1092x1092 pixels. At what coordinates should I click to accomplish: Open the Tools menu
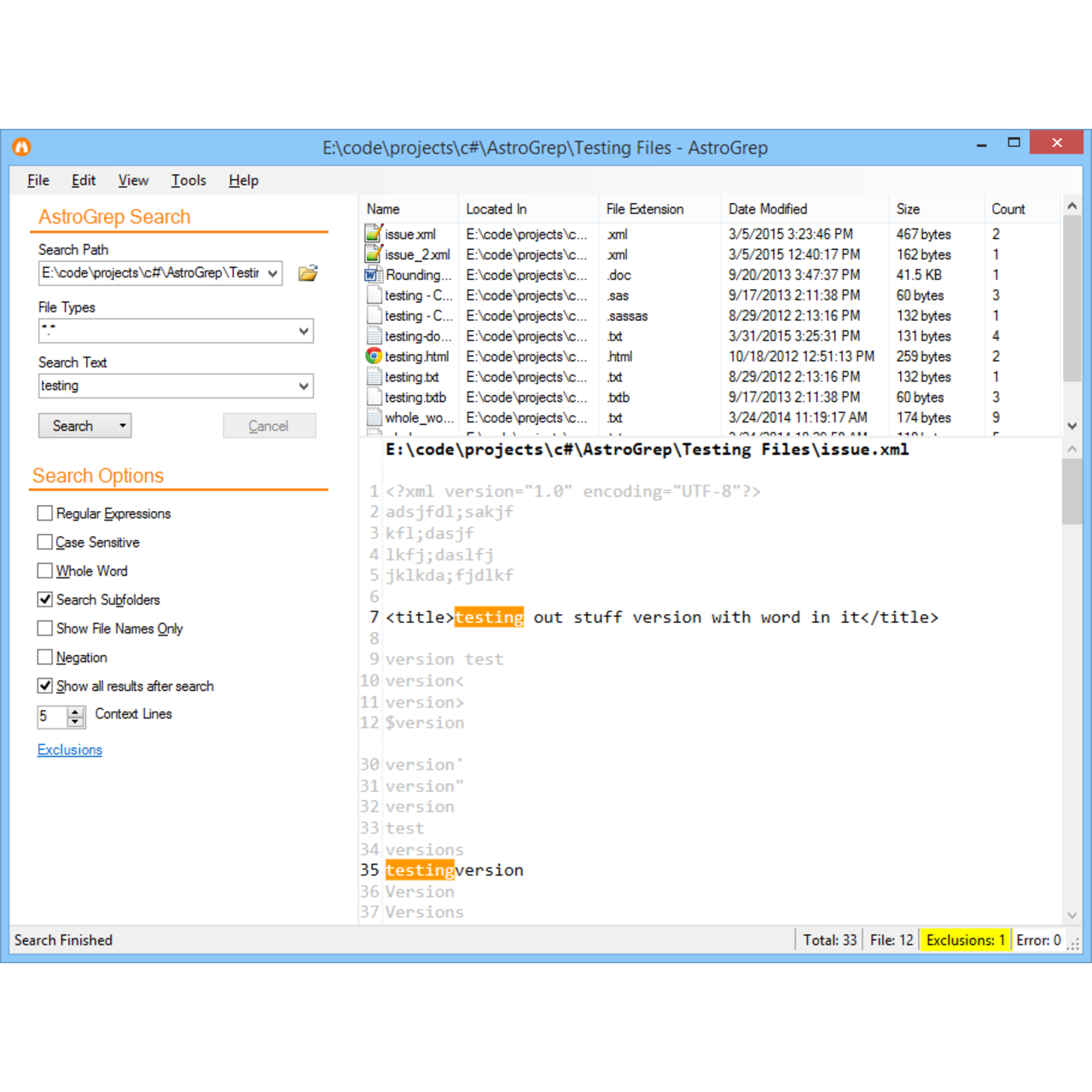click(188, 180)
